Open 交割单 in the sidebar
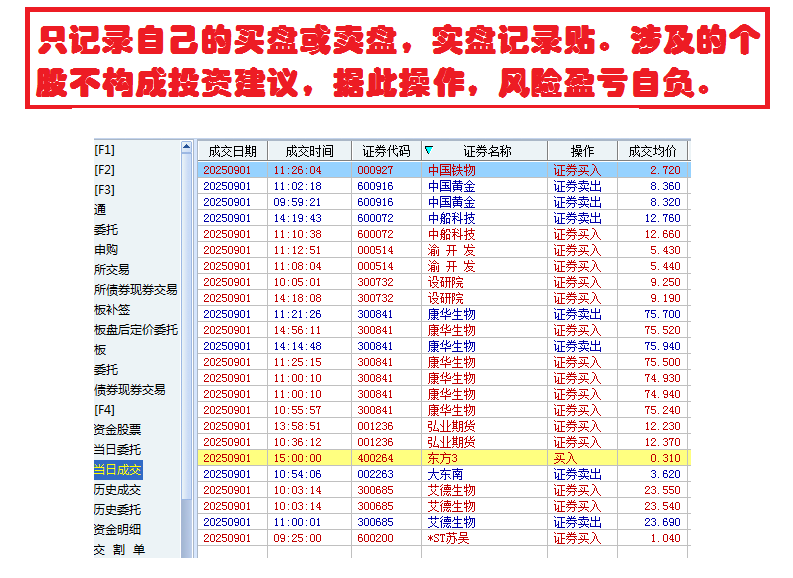The image size is (793, 578). [119, 550]
